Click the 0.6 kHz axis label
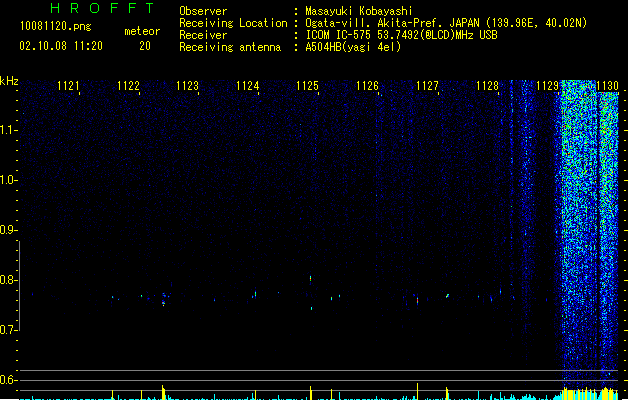The width and height of the screenshot is (629, 400). tap(8, 380)
